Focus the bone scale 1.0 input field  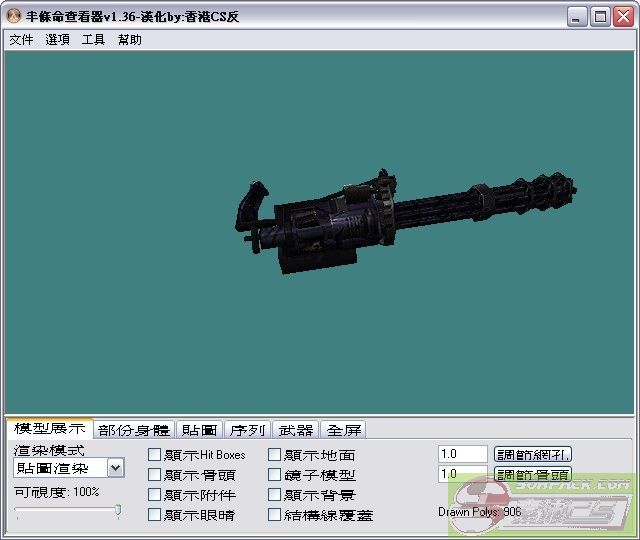tap(463, 474)
